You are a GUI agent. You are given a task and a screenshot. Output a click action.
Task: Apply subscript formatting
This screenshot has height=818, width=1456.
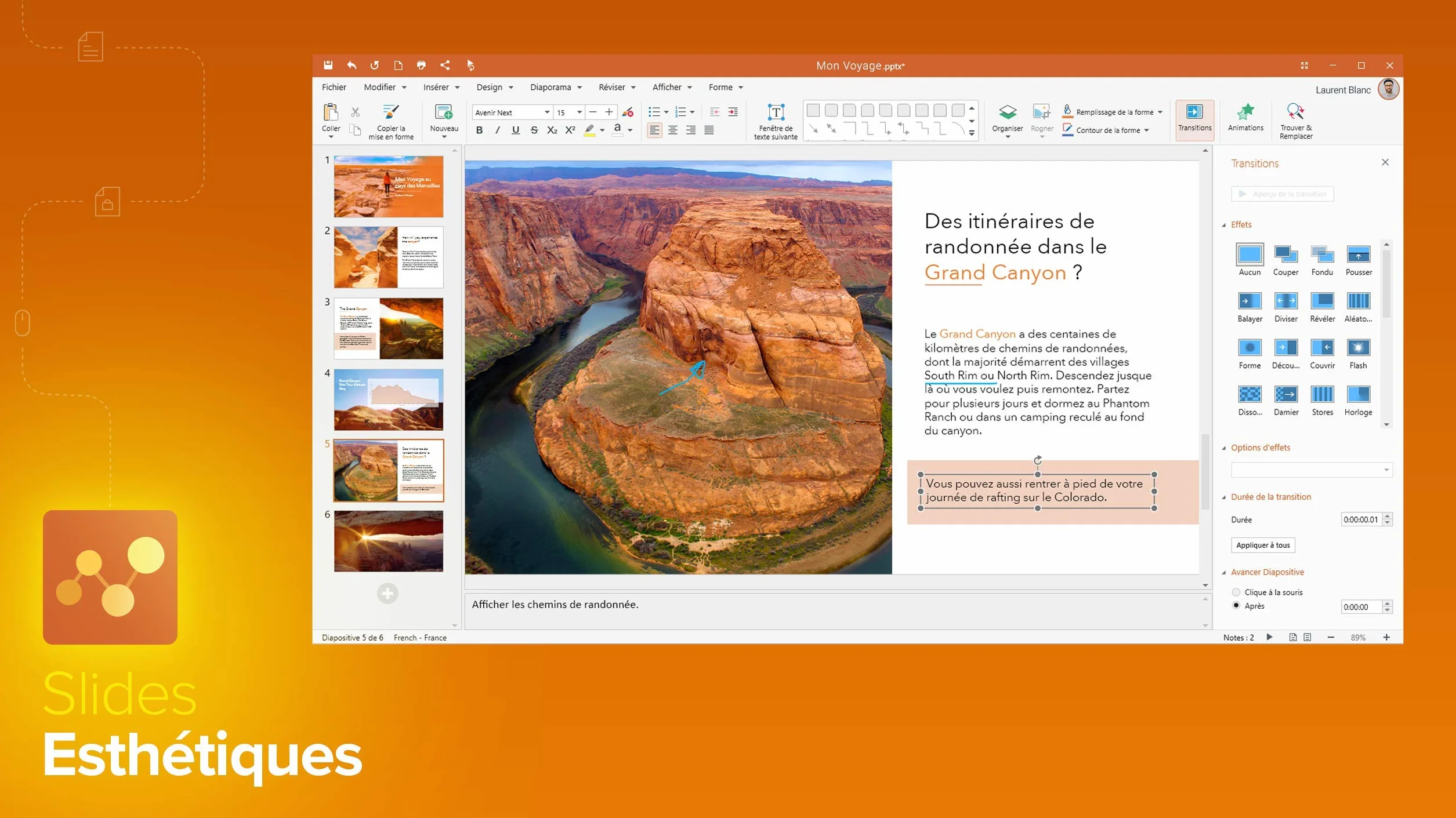[x=552, y=130]
